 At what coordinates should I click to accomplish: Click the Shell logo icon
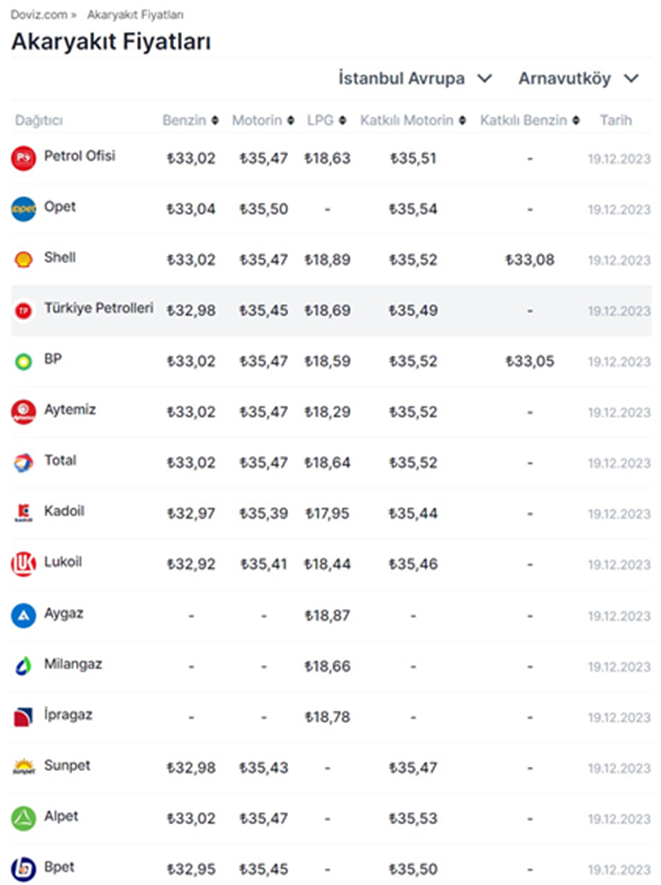click(23, 259)
